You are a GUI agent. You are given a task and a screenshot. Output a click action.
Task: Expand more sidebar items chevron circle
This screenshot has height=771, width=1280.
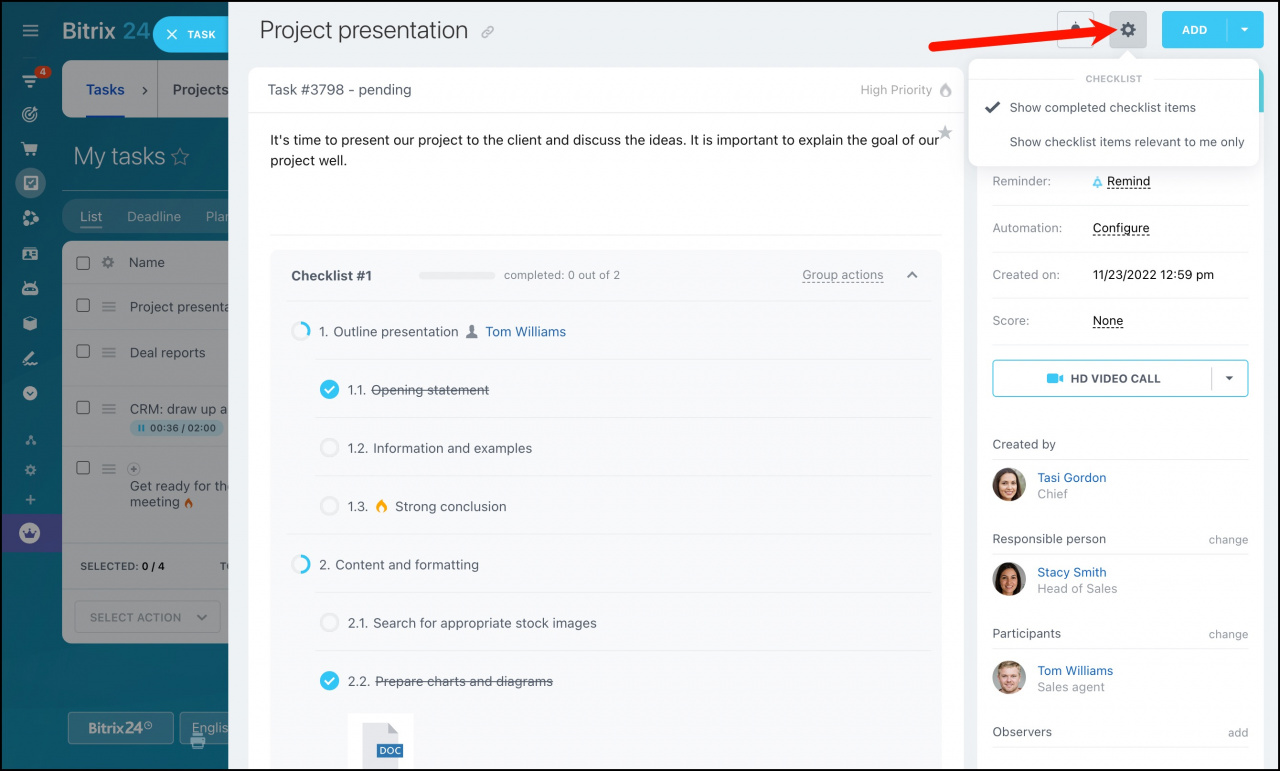tap(30, 393)
